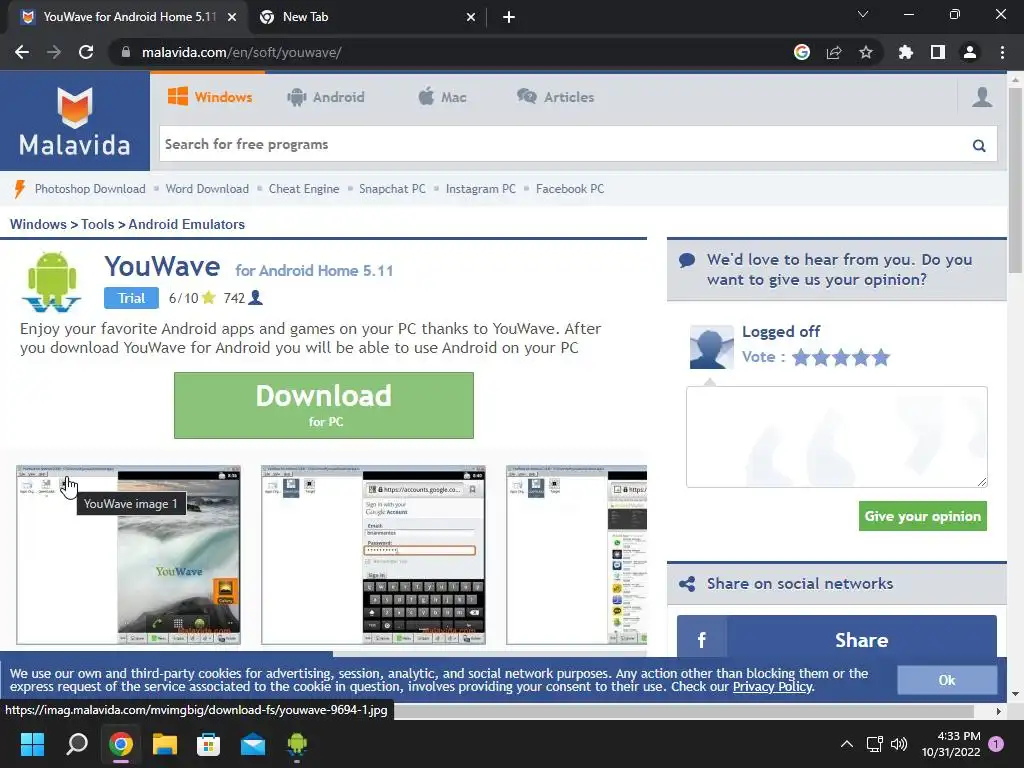
Task: Open the Privacy Policy link
Action: tap(773, 686)
